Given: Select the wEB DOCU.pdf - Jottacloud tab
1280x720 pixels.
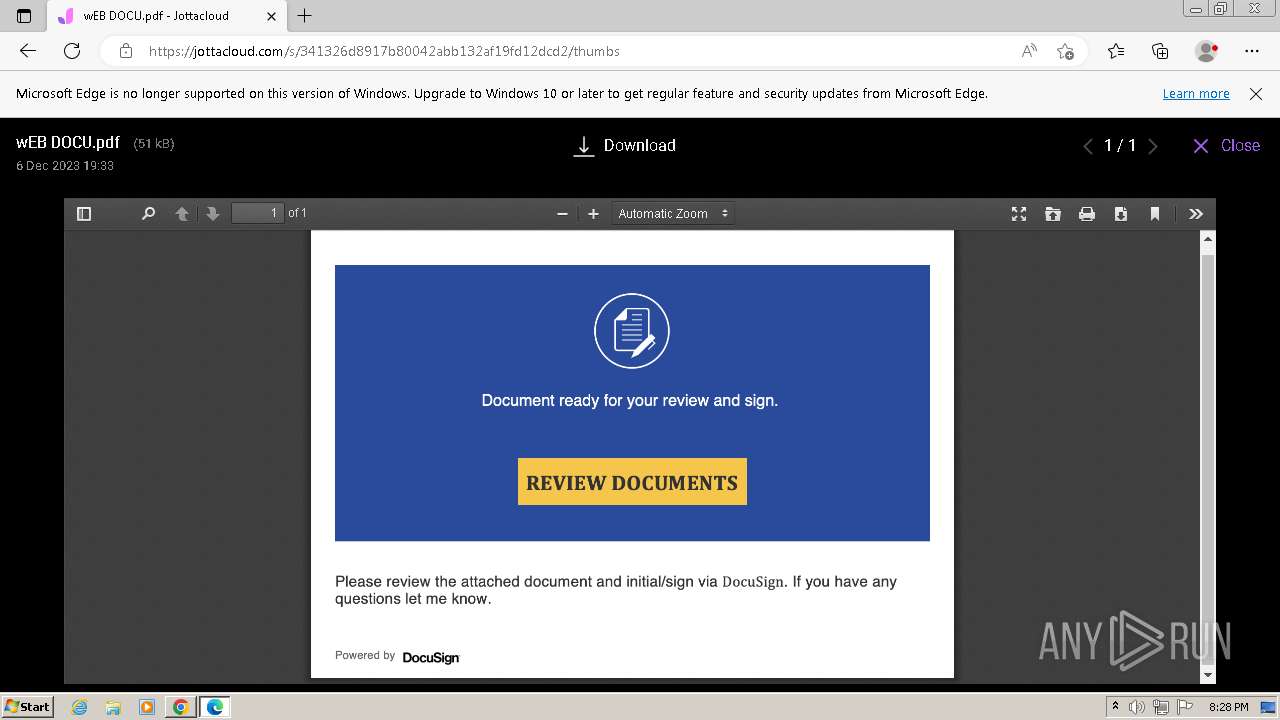Looking at the screenshot, I should pos(168,16).
